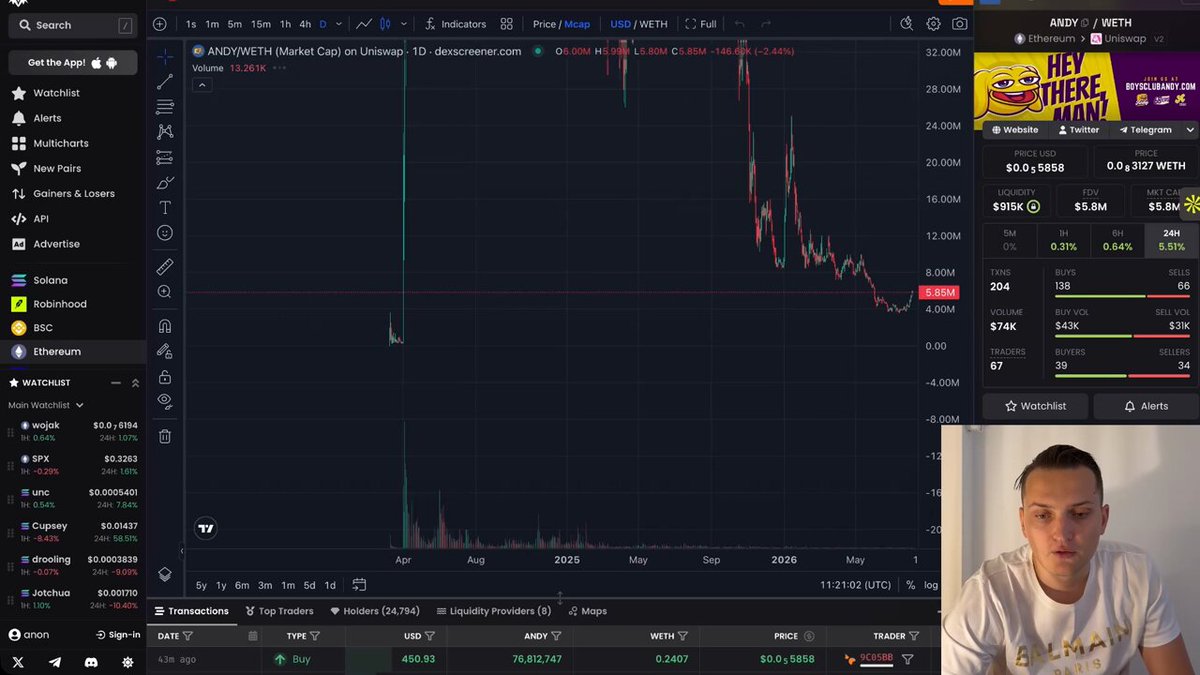
Task: Click the Sign-in link
Action: pyautogui.click(x=118, y=635)
